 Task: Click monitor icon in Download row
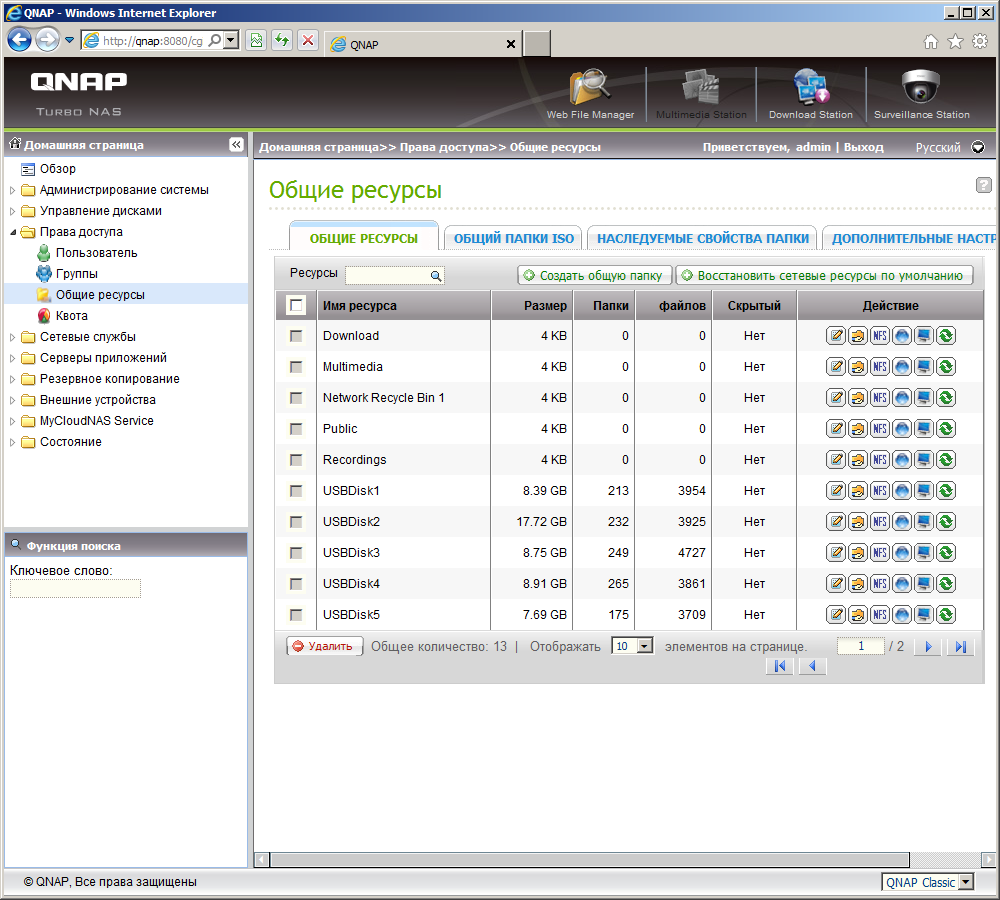click(923, 336)
